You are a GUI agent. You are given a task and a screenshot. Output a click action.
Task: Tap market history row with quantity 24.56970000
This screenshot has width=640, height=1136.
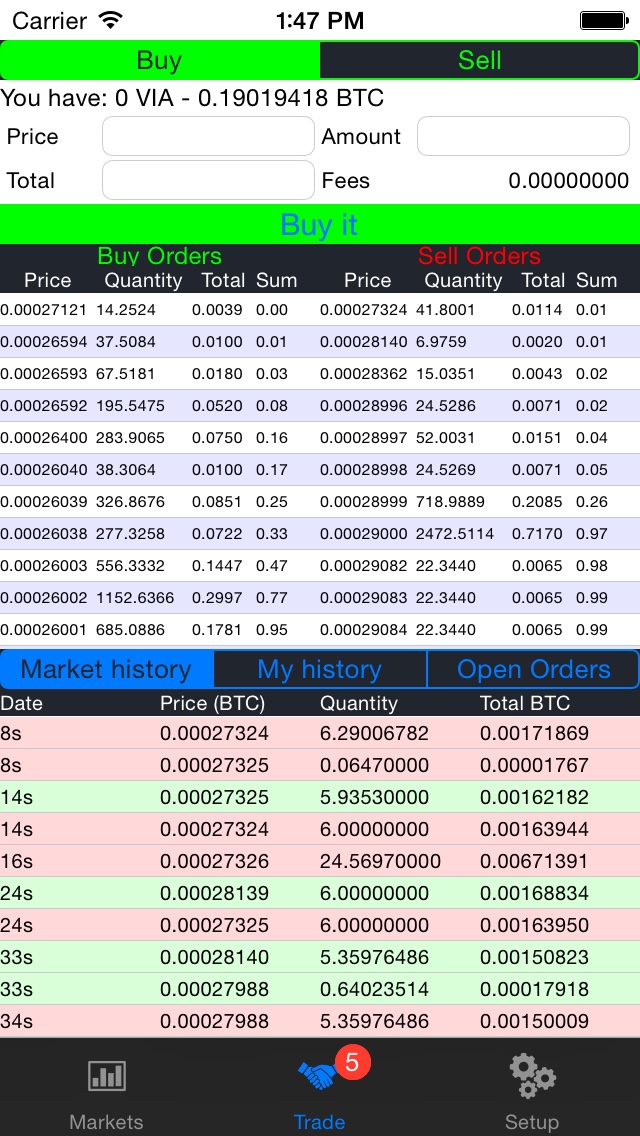[320, 861]
